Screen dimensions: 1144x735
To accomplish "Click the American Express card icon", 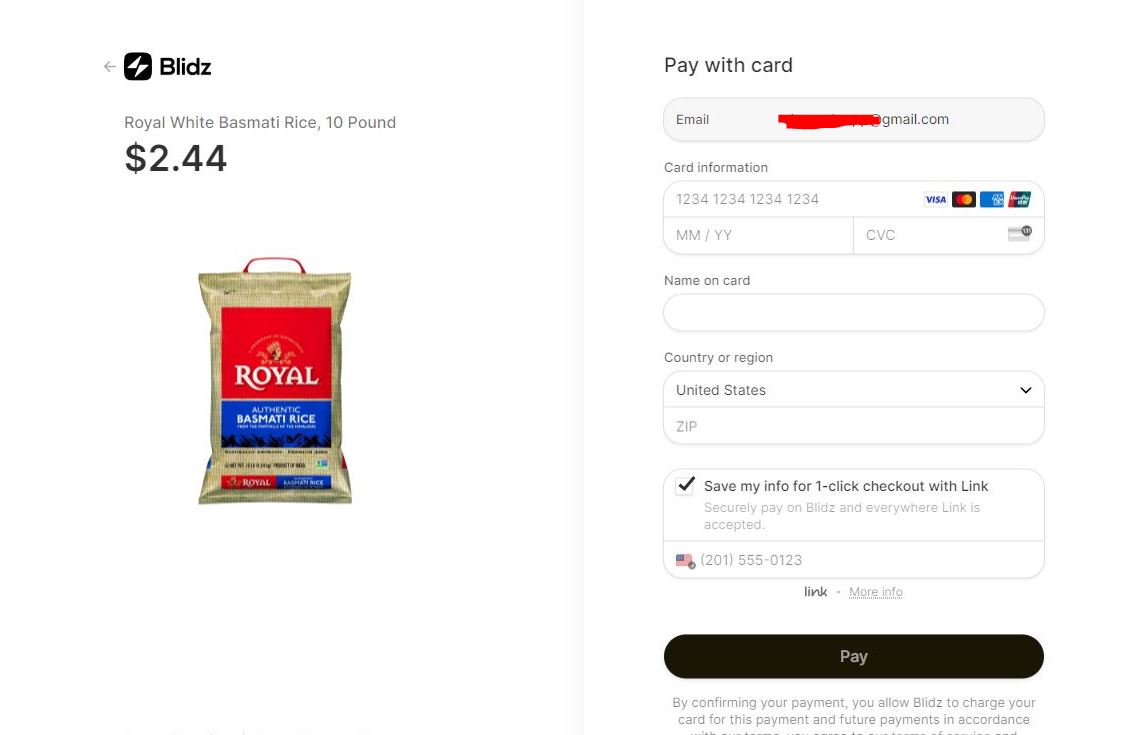I will tap(991, 199).
